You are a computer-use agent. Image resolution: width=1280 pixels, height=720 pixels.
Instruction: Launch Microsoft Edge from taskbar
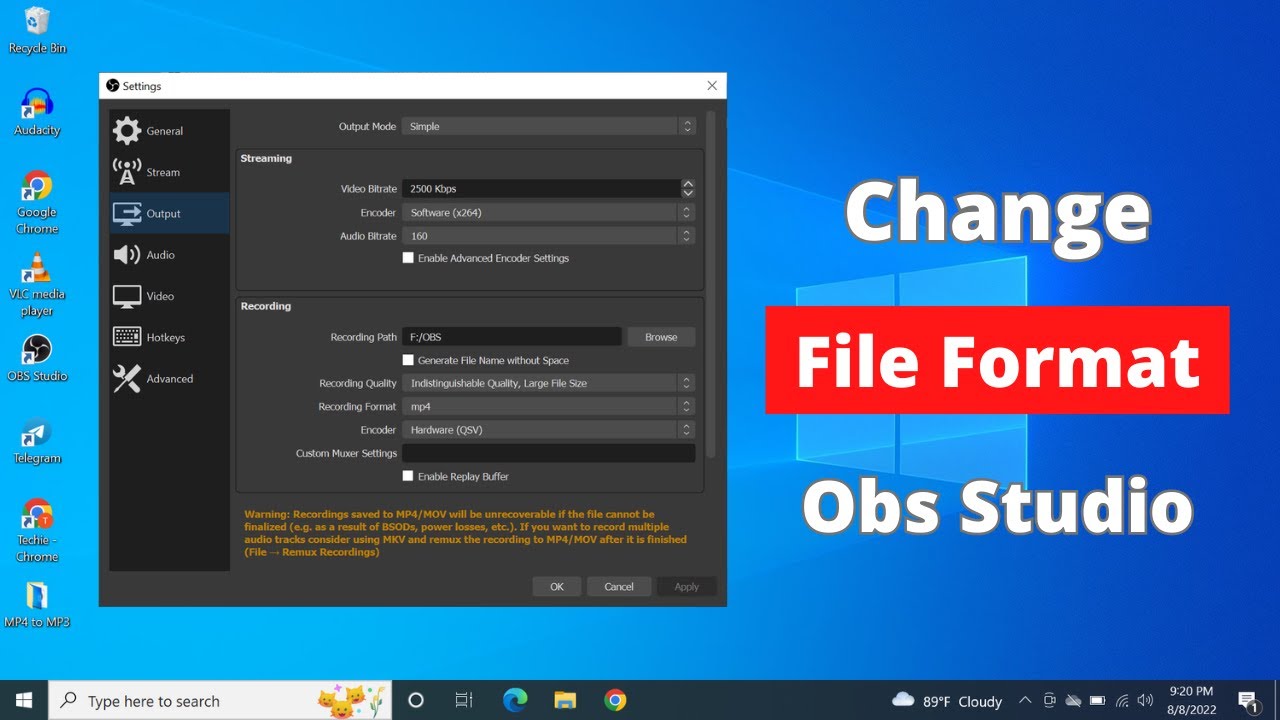[515, 700]
